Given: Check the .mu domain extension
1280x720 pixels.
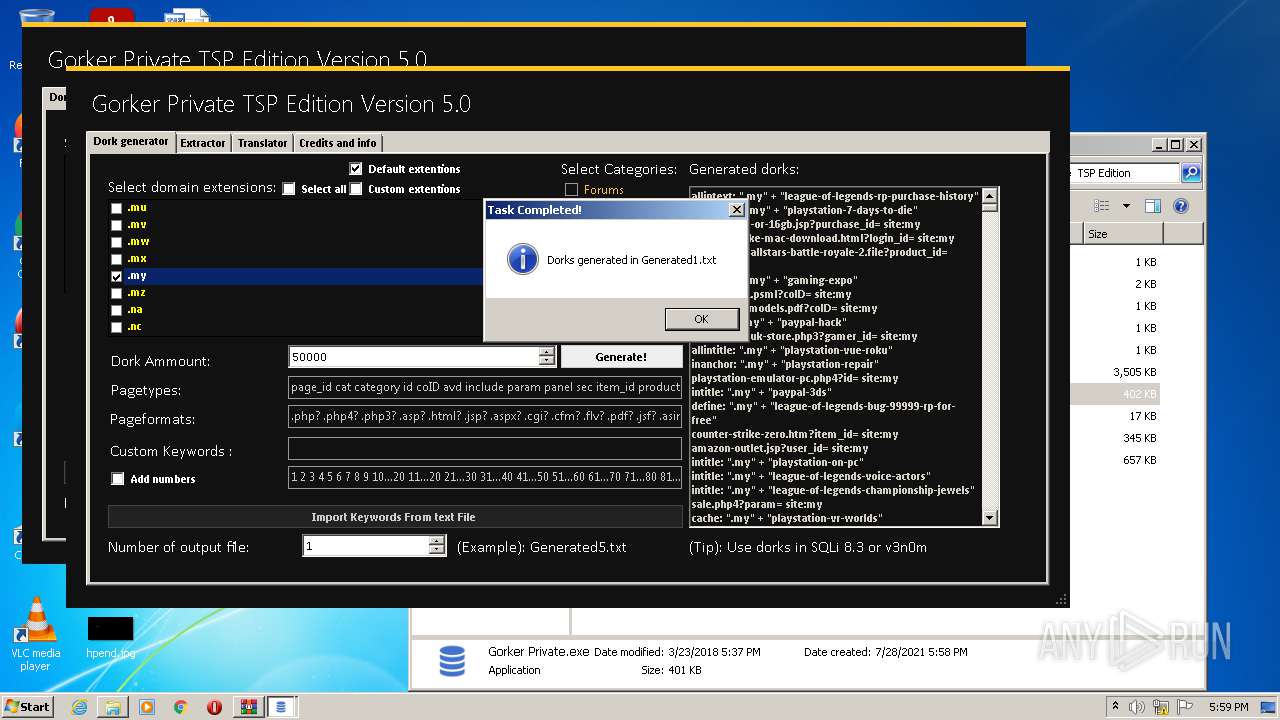Looking at the screenshot, I should point(117,208).
